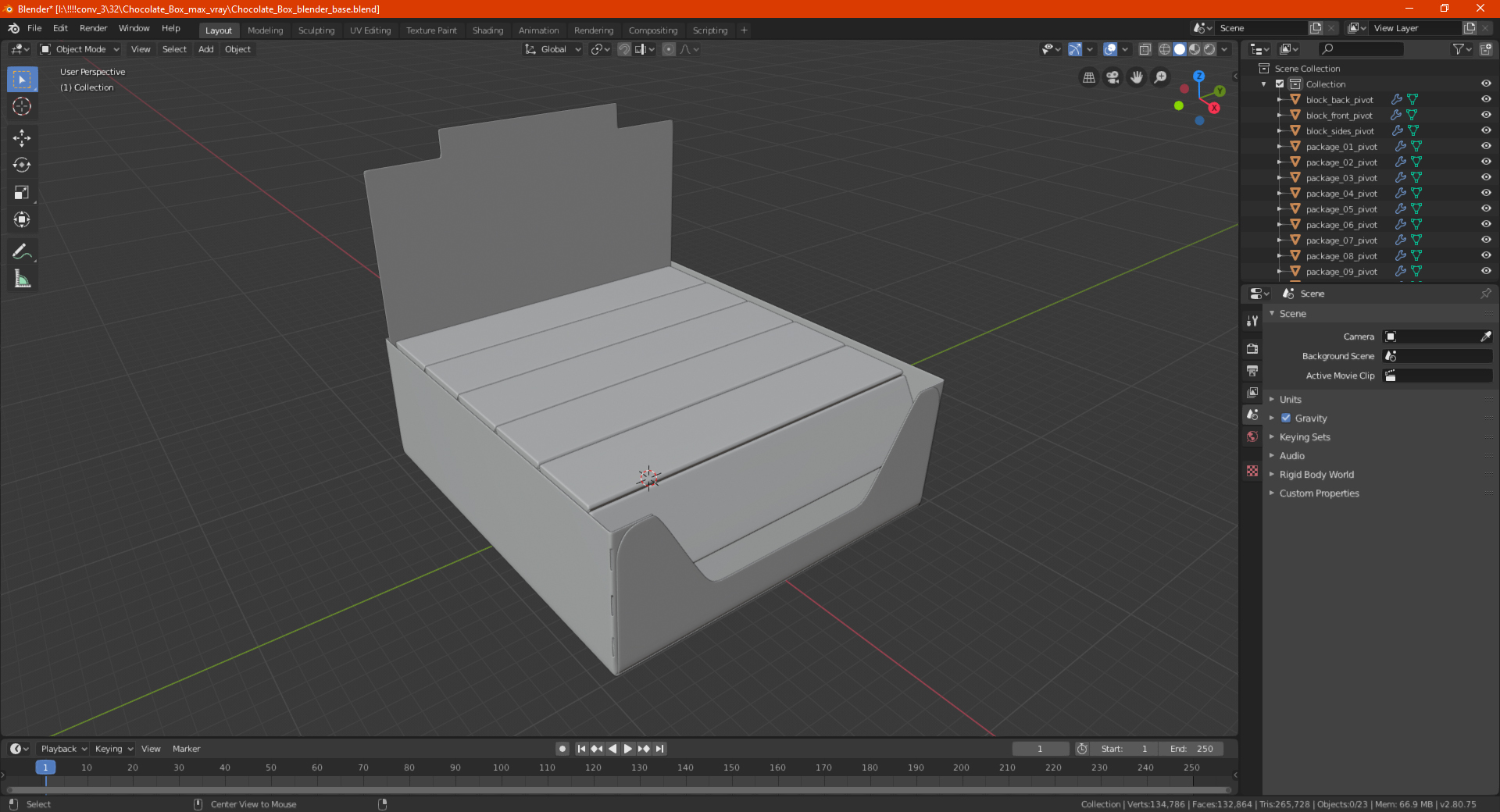Toggle X-ray display

1145,49
